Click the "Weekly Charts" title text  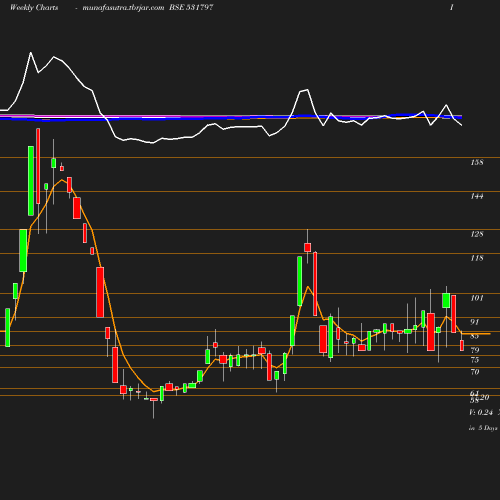(x=34, y=8)
